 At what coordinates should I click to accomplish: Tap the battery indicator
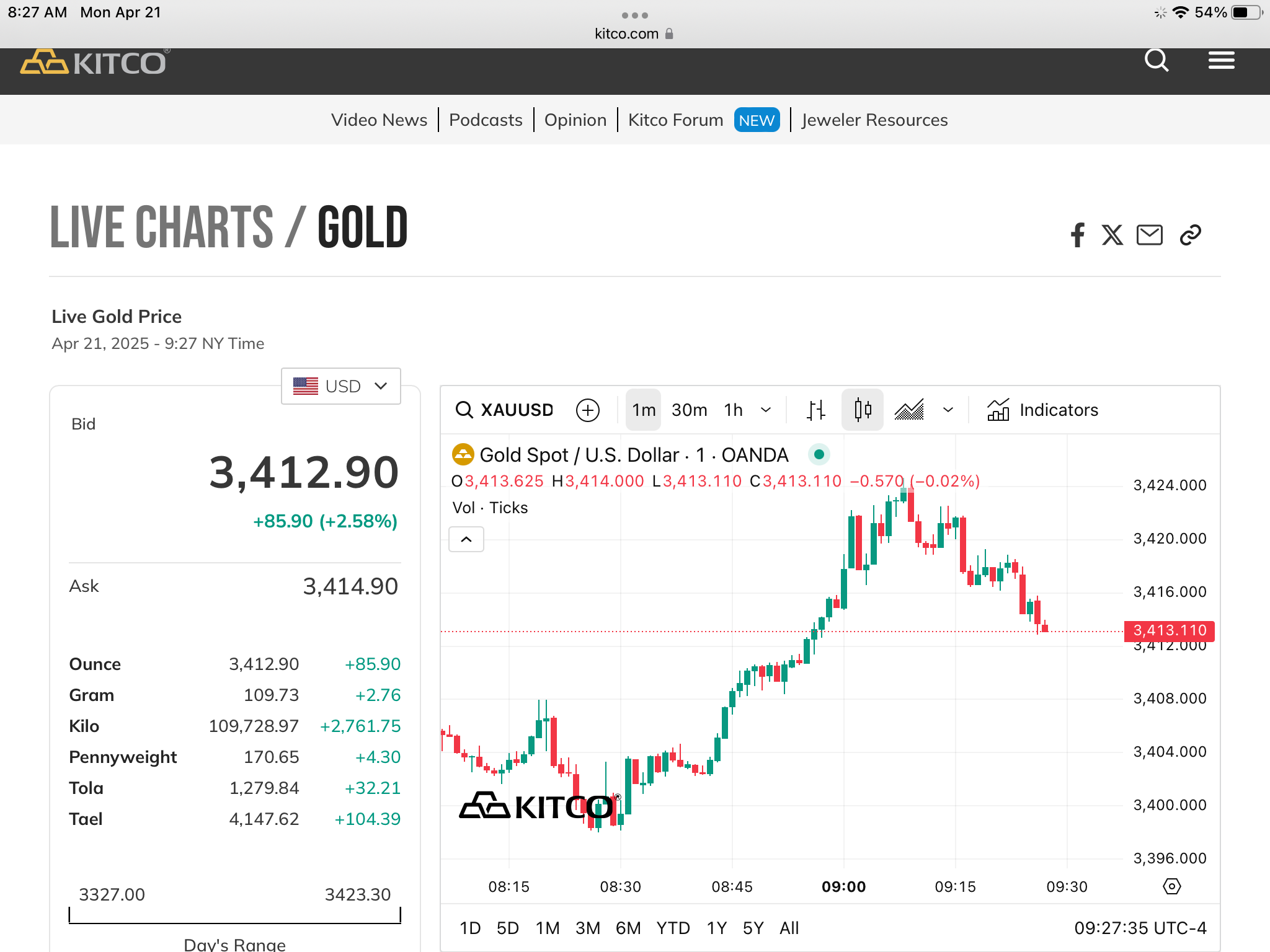click(1246, 12)
